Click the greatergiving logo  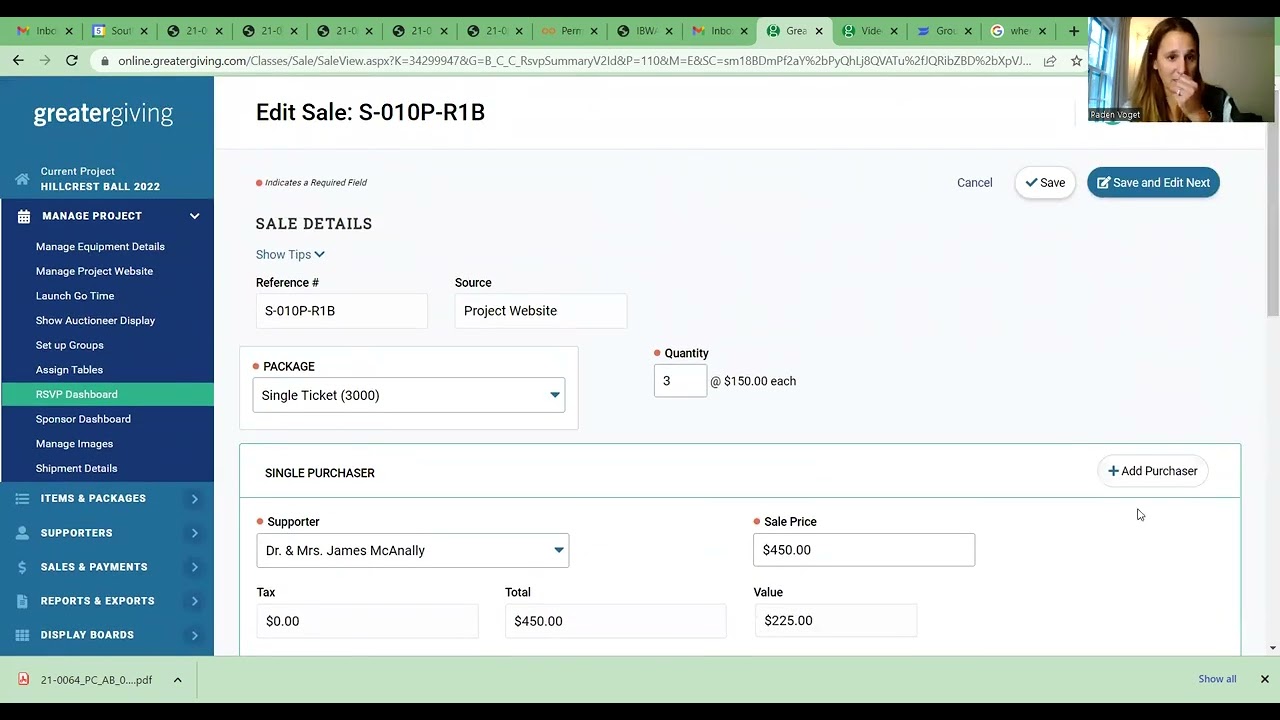click(103, 114)
